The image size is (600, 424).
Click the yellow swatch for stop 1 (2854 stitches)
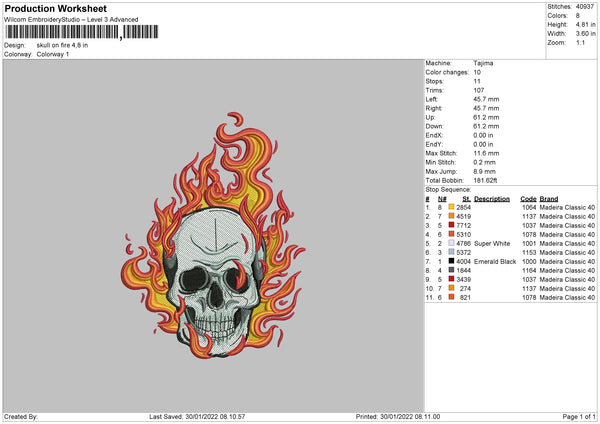(x=451, y=207)
